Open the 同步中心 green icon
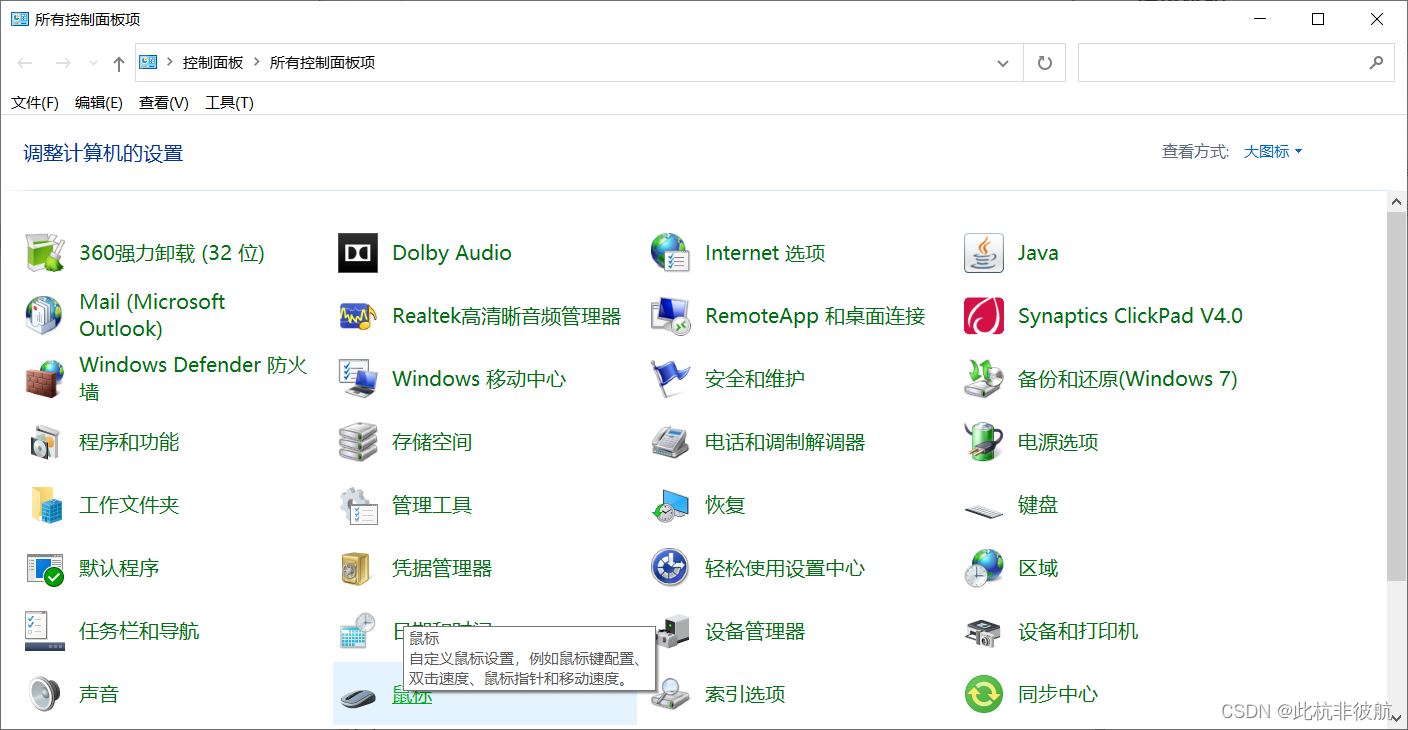Viewport: 1408px width, 730px height. (983, 694)
